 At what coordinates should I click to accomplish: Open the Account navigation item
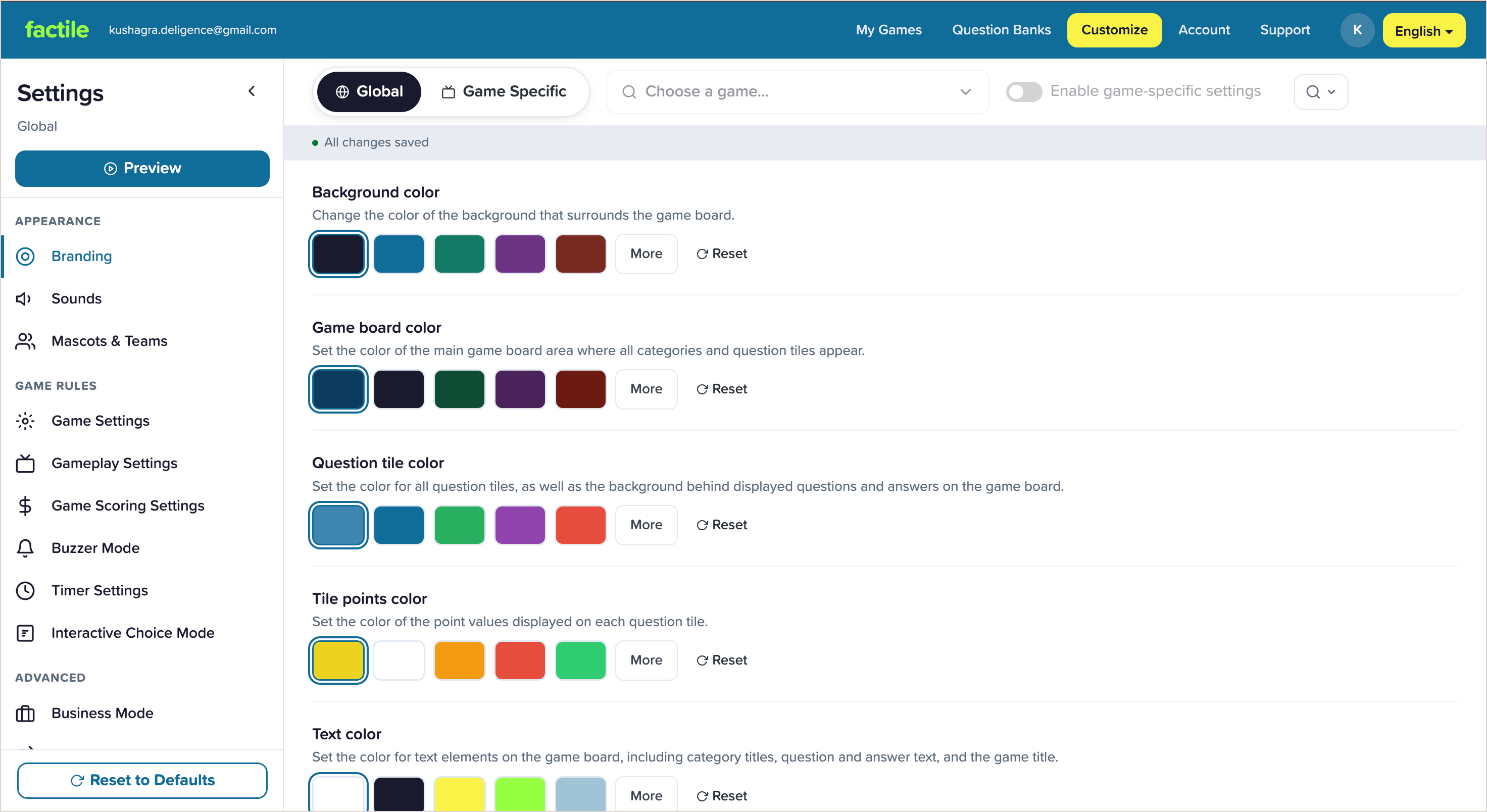click(x=1204, y=30)
